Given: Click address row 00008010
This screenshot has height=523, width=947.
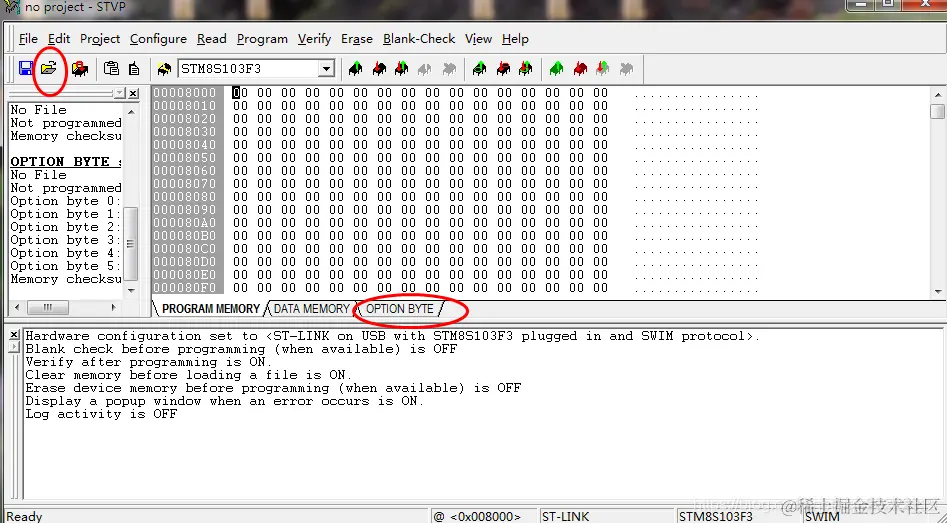Looking at the screenshot, I should [185, 106].
